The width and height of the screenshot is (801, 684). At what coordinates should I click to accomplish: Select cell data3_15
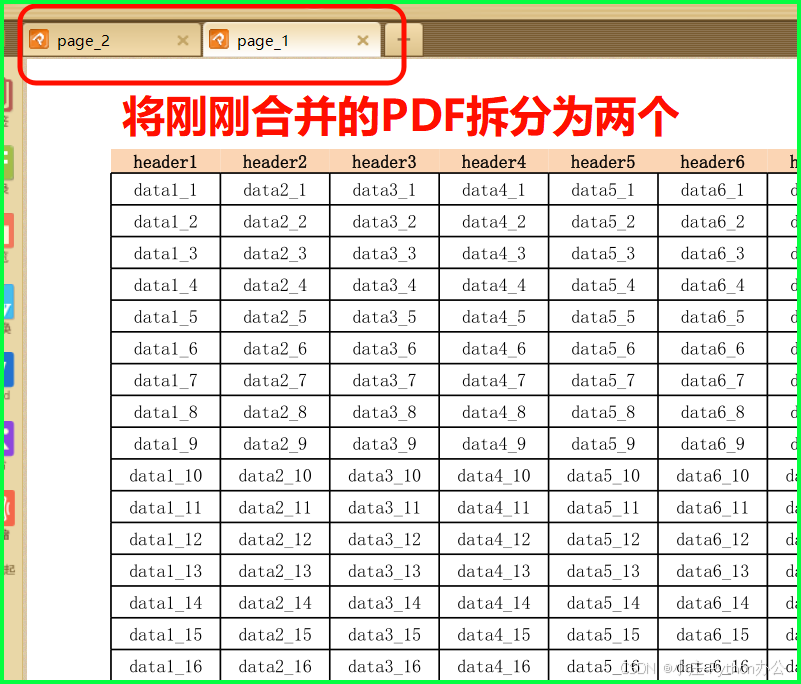click(x=384, y=634)
